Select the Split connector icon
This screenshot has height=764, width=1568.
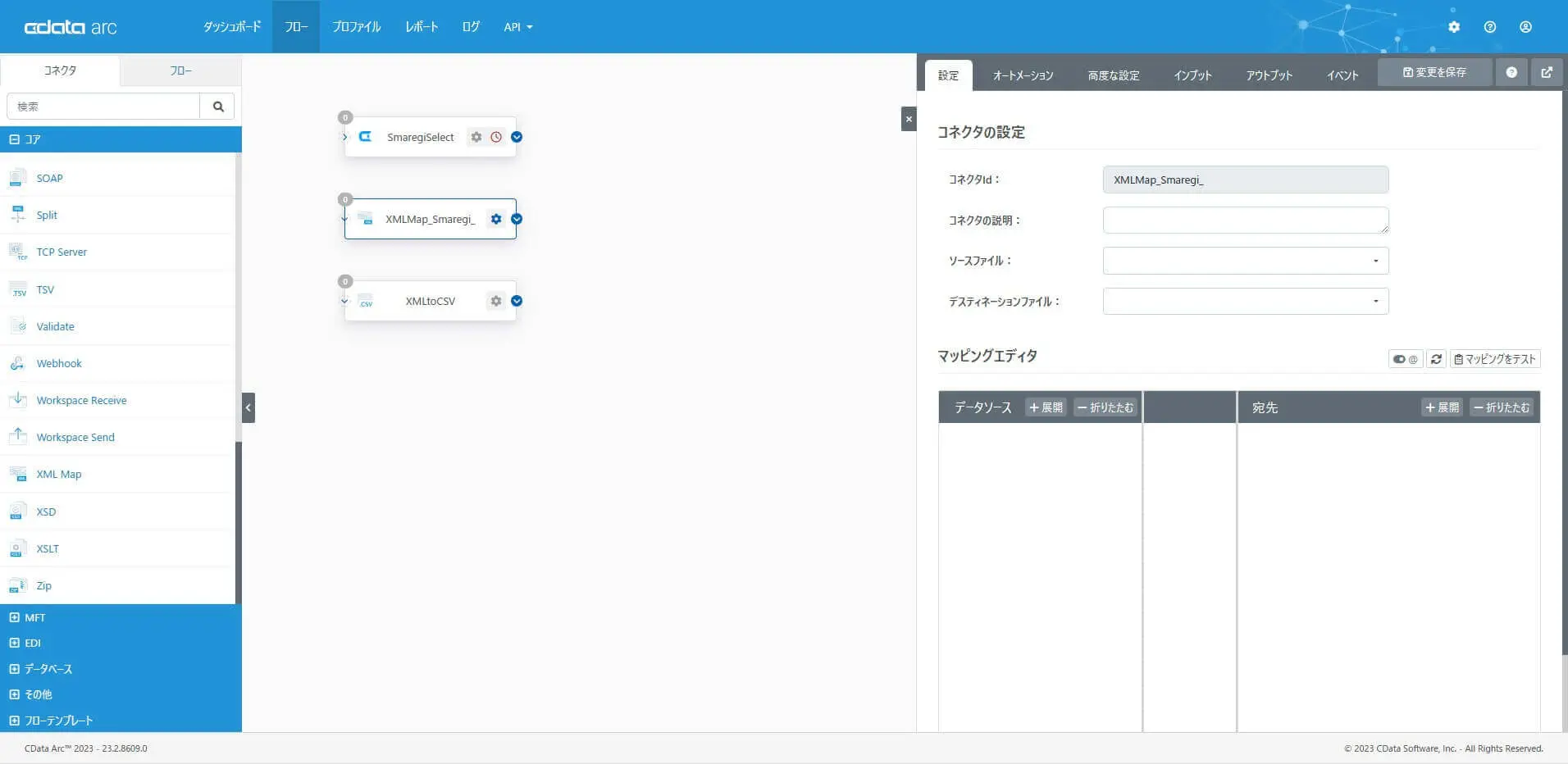17,215
